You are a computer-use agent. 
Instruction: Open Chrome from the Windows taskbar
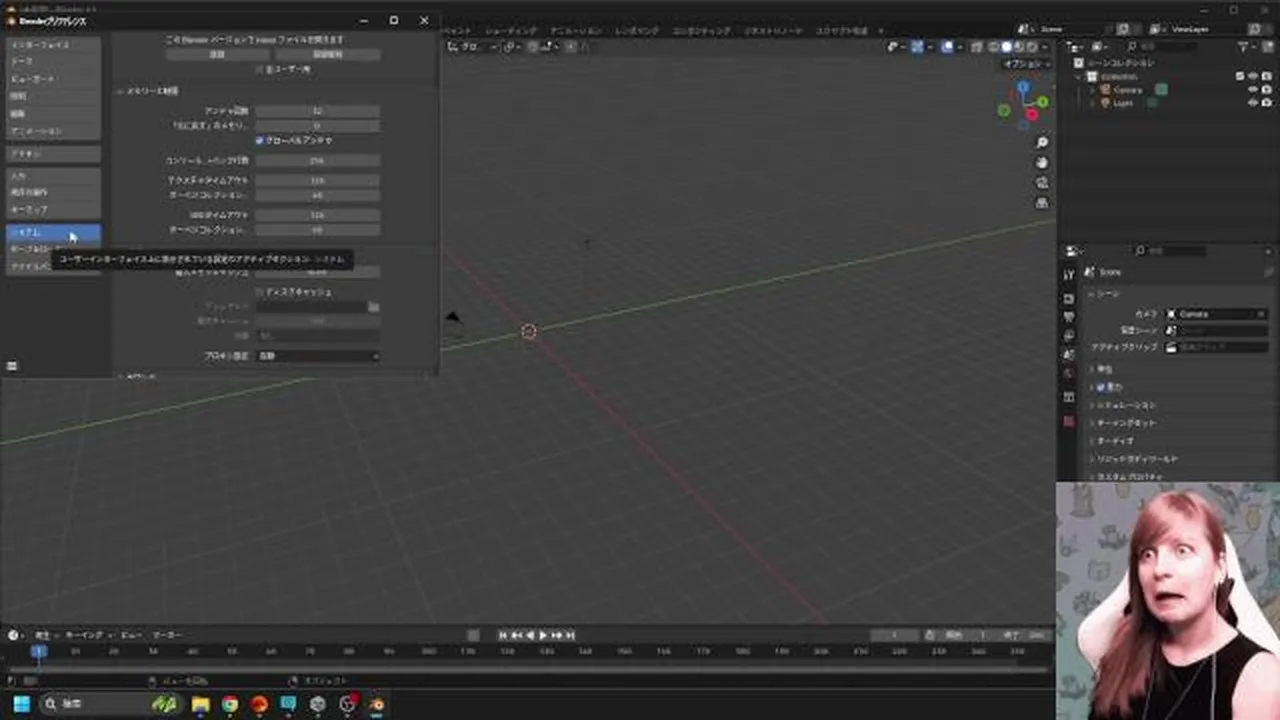click(230, 704)
